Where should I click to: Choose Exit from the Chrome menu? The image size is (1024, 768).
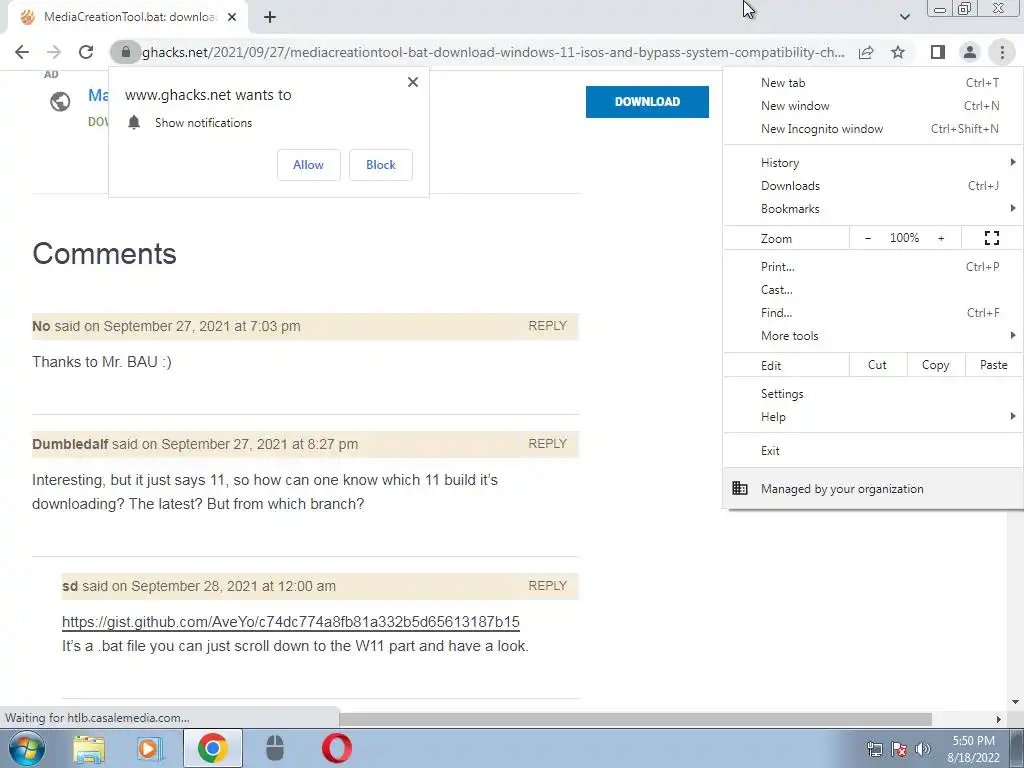click(x=873, y=451)
